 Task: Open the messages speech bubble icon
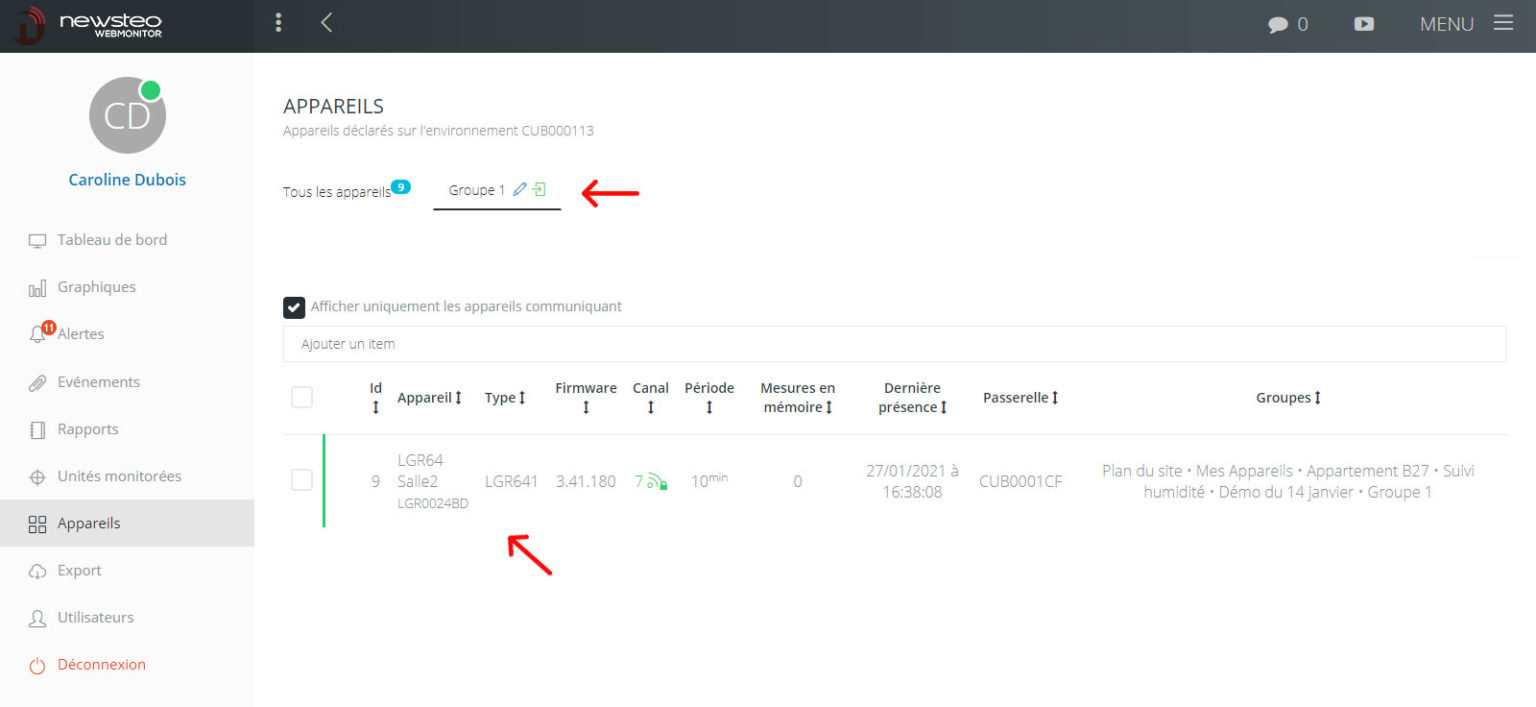pos(1277,25)
